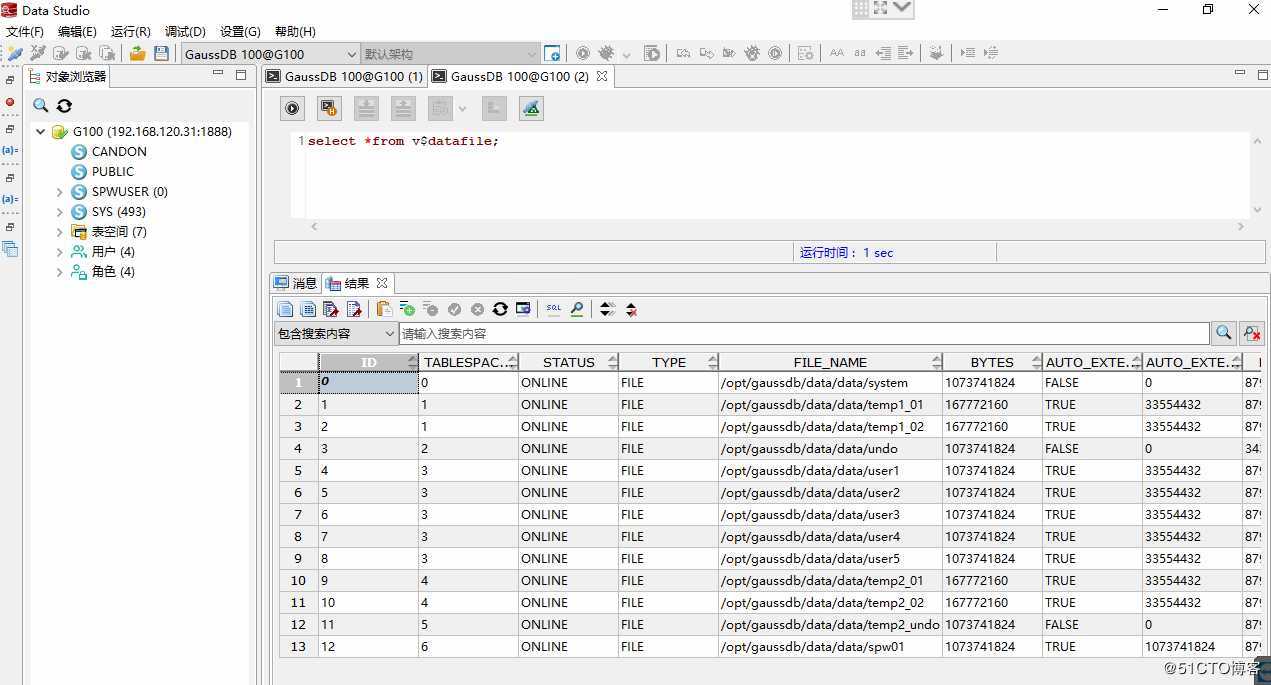The height and width of the screenshot is (685, 1271).
Task: Open the 编辑(E) menu
Action: (x=77, y=32)
